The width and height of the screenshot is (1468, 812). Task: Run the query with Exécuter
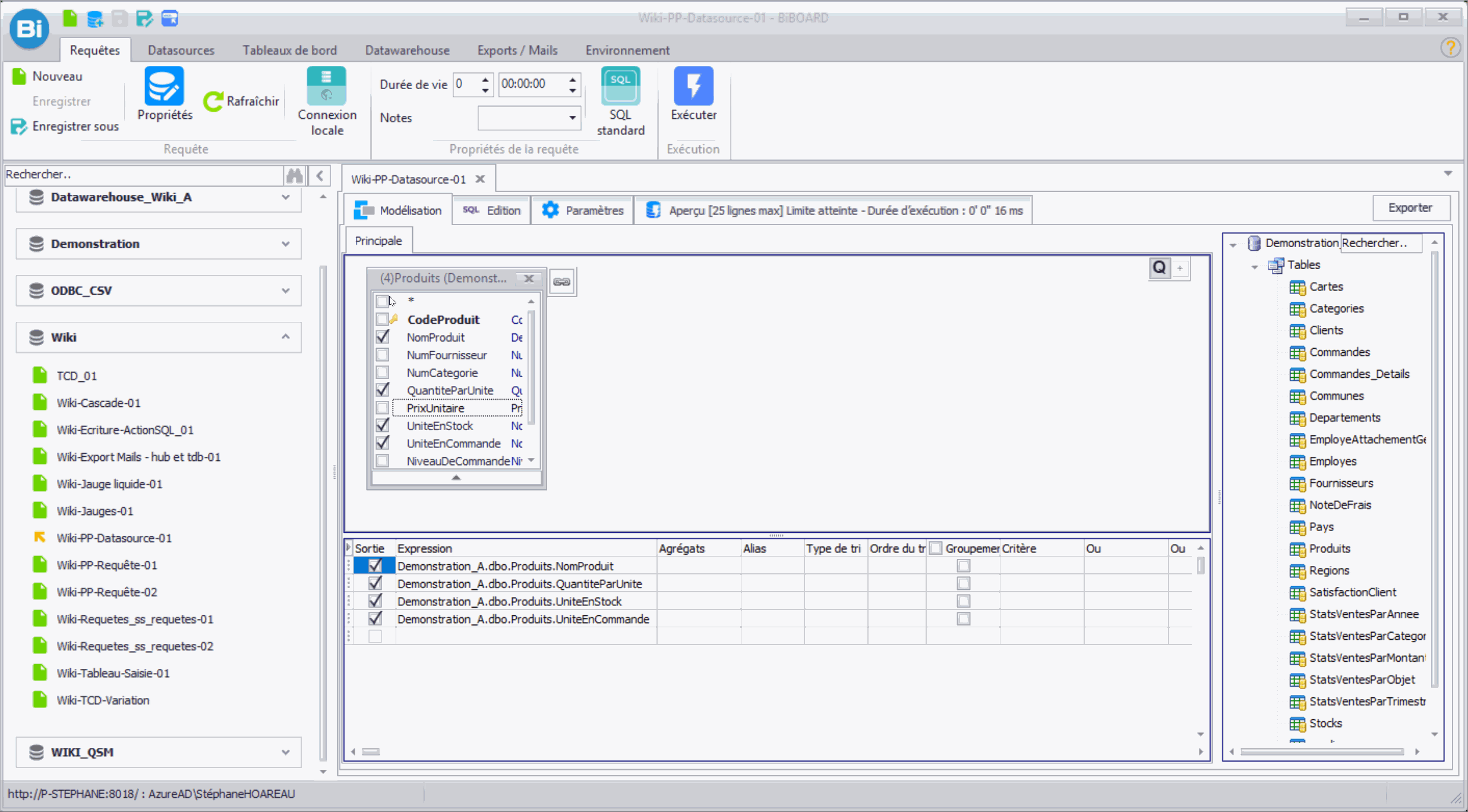693,94
